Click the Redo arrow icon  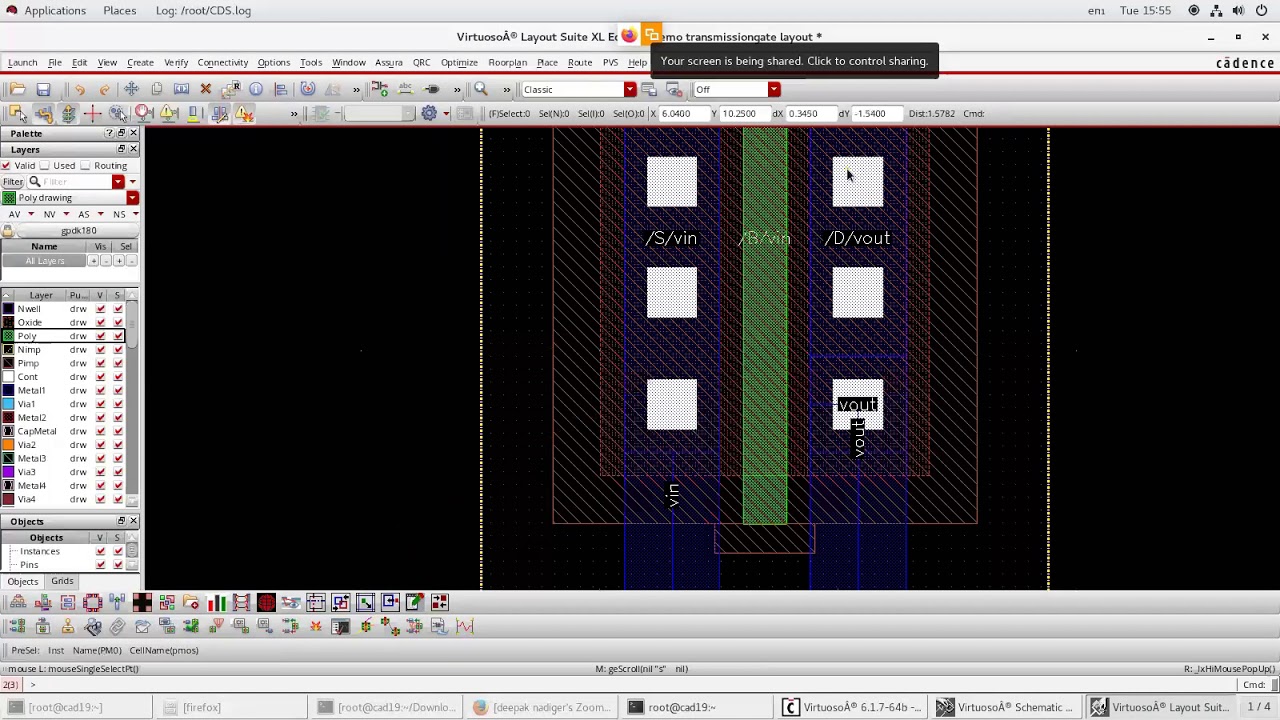(x=104, y=89)
